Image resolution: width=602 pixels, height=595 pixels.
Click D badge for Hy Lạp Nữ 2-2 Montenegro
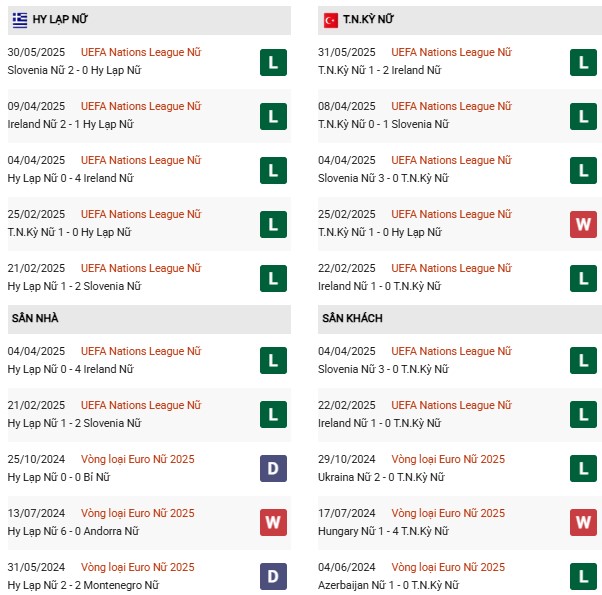[x=273, y=576]
